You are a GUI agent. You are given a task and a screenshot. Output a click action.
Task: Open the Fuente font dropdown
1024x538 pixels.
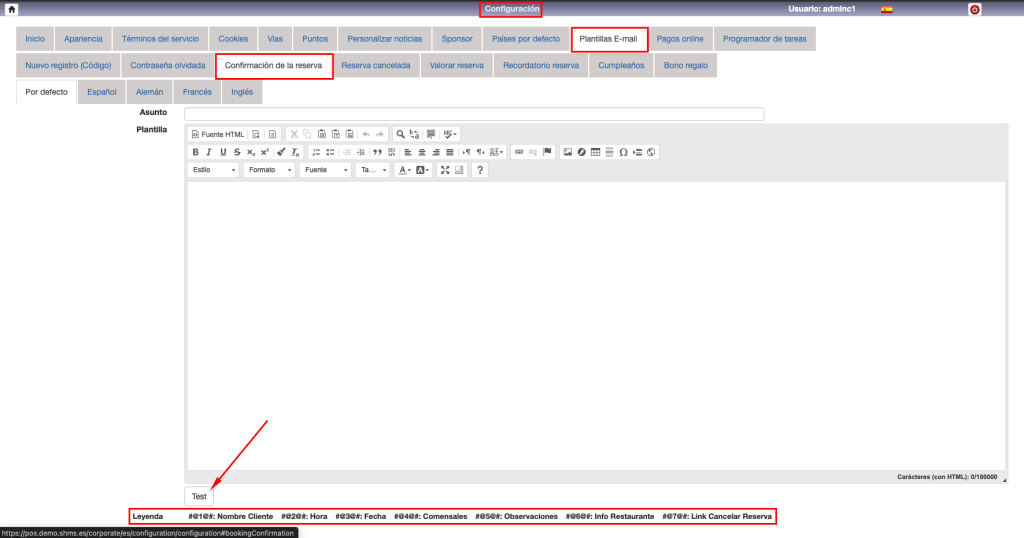(326, 170)
